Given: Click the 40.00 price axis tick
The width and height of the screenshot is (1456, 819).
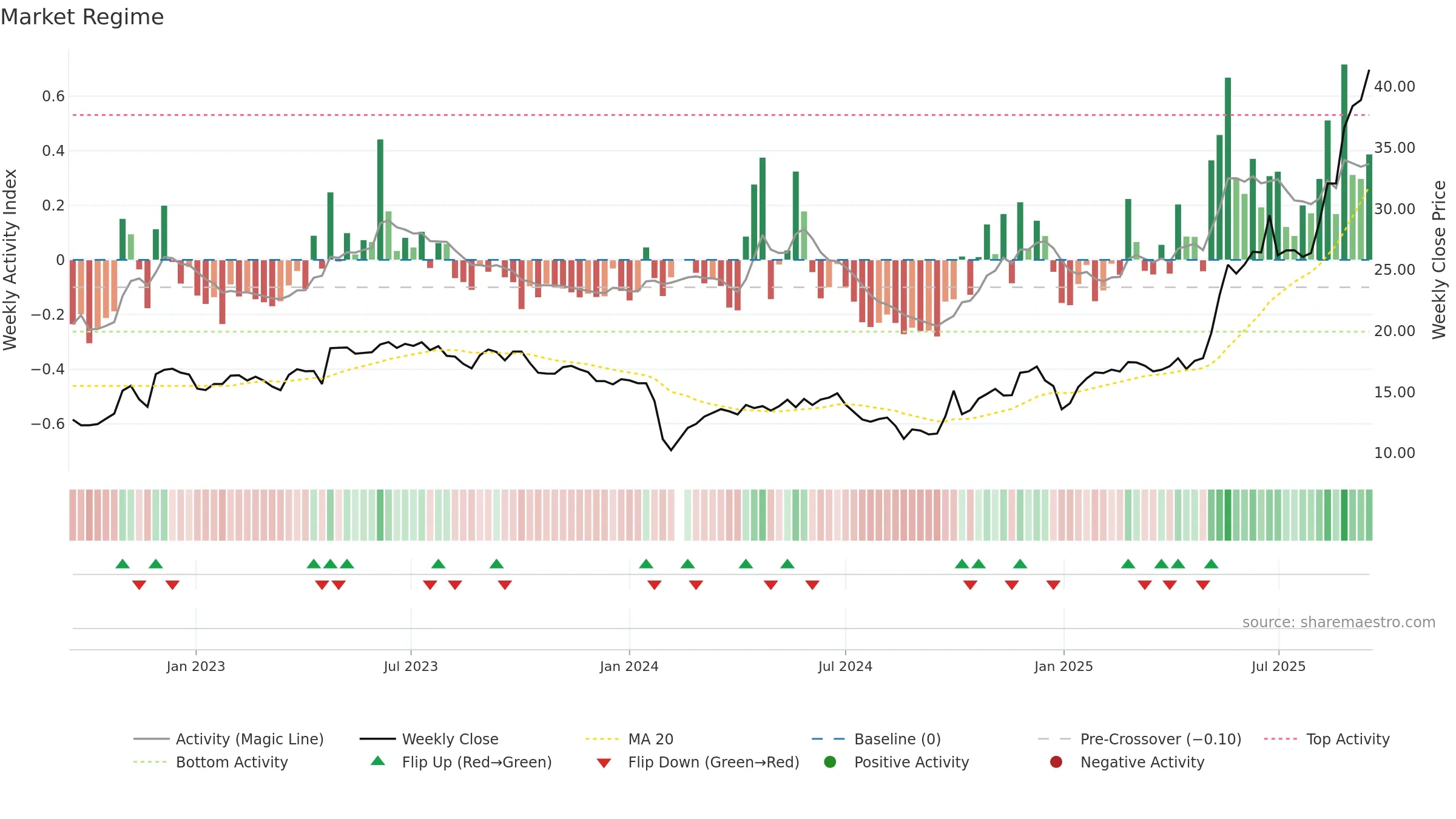Looking at the screenshot, I should [x=1395, y=86].
